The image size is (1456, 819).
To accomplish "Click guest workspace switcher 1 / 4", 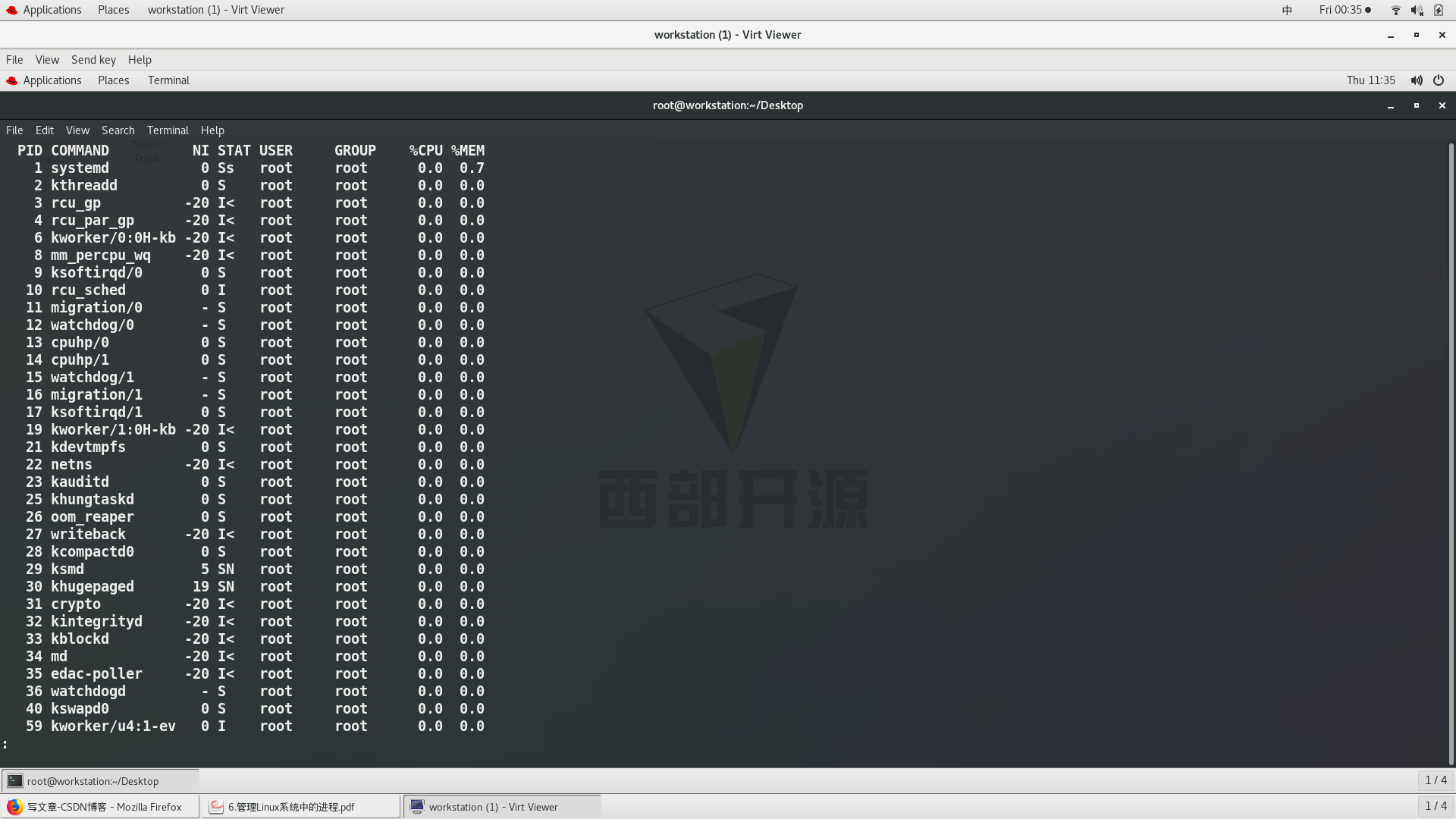I will [x=1436, y=780].
